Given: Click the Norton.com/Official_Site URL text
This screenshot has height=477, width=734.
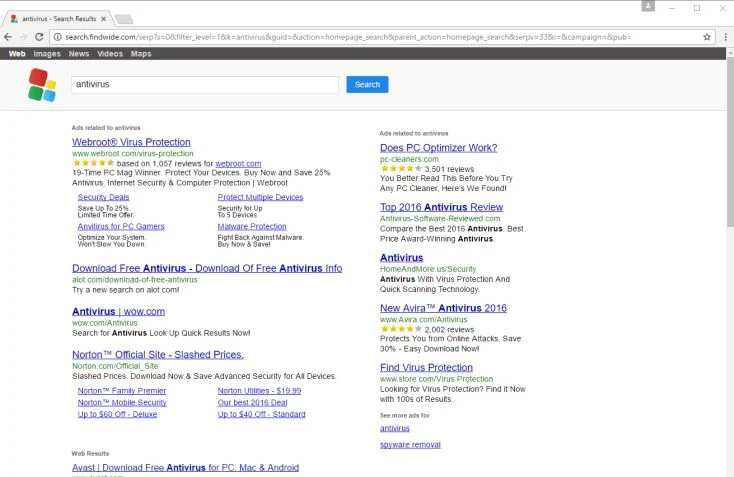Looking at the screenshot, I should click(115, 366).
